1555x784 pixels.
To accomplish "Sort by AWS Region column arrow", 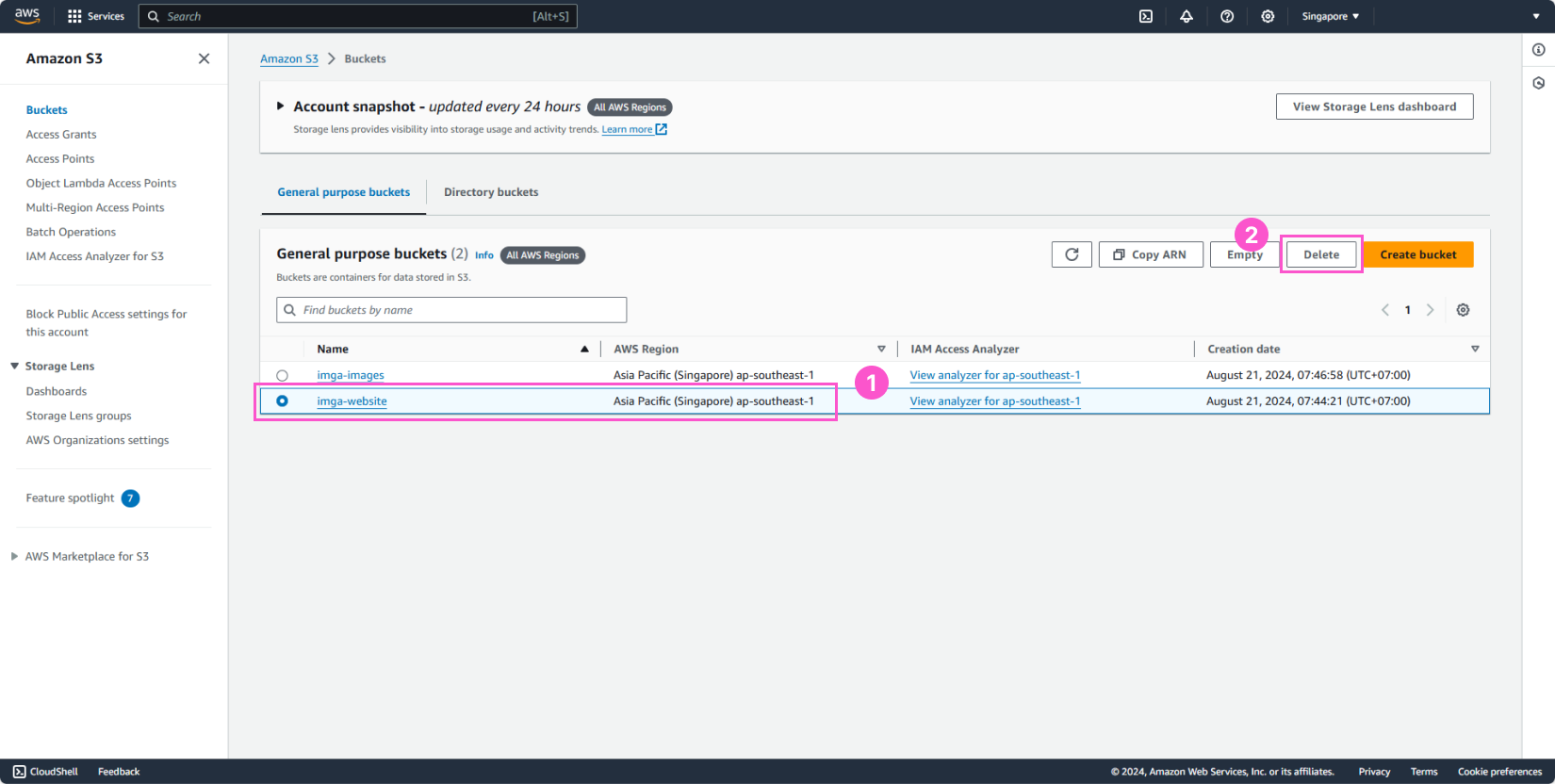I will point(881,349).
